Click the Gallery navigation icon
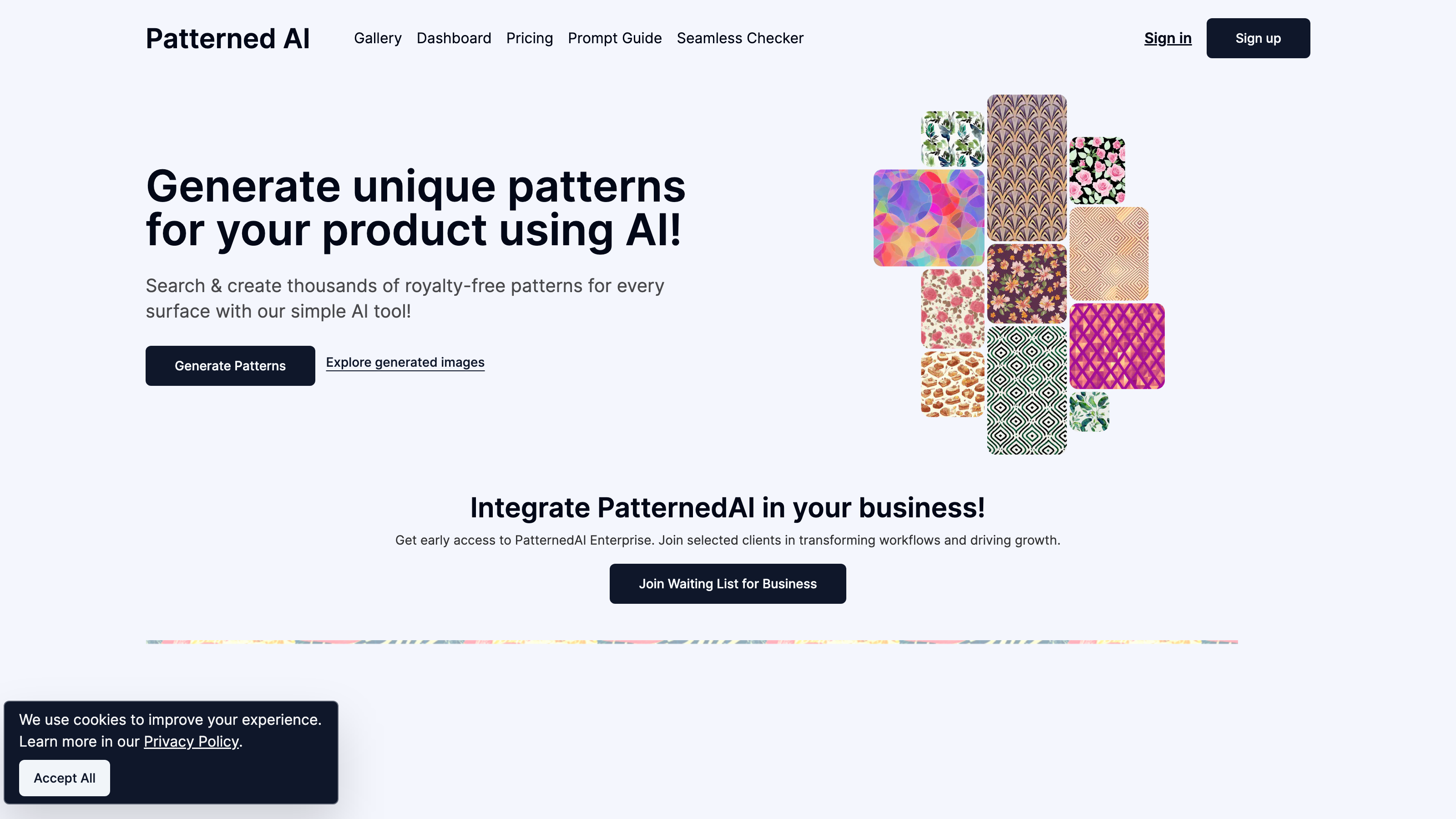The height and width of the screenshot is (819, 1456). click(377, 38)
